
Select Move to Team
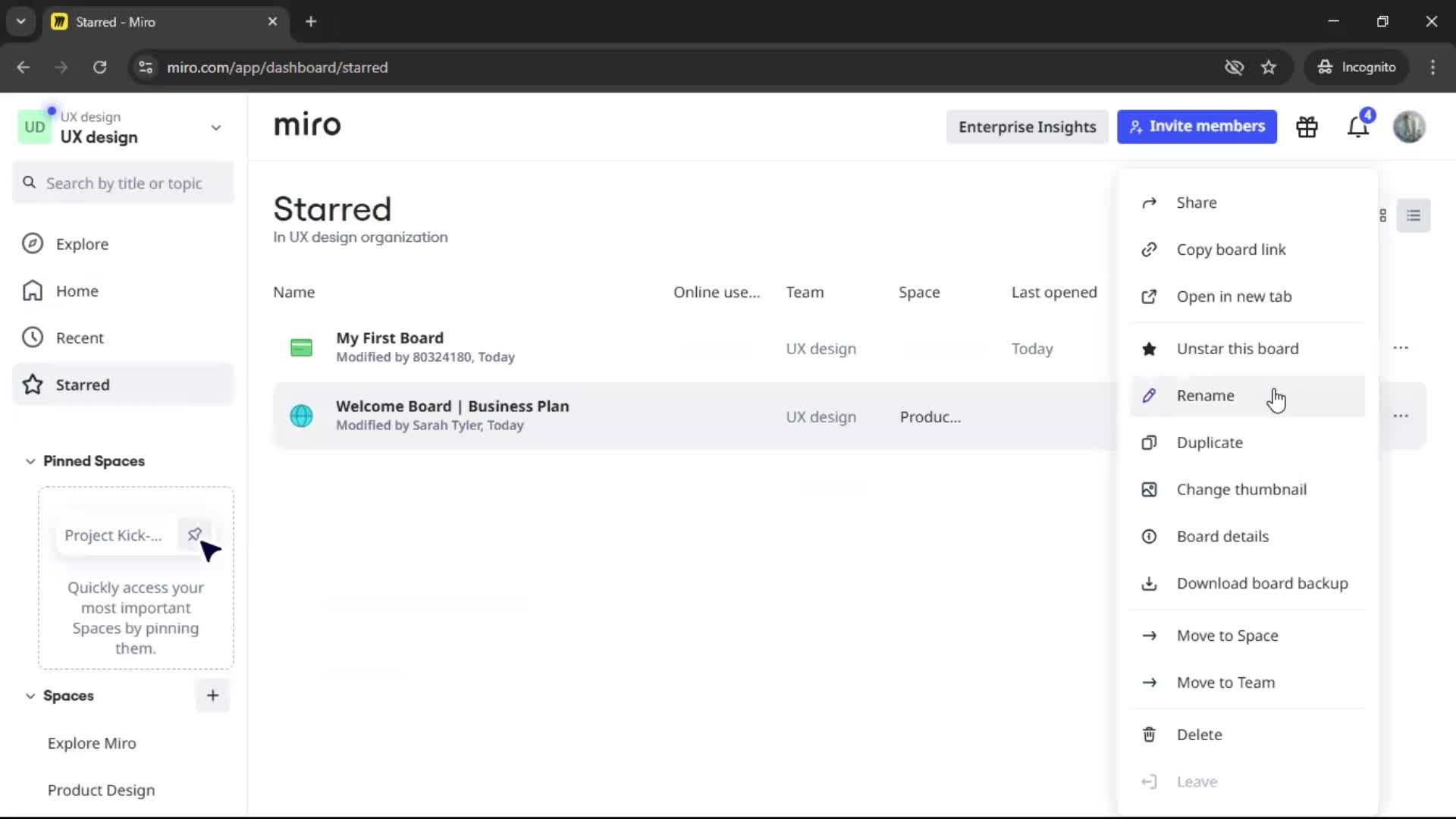click(x=1247, y=683)
